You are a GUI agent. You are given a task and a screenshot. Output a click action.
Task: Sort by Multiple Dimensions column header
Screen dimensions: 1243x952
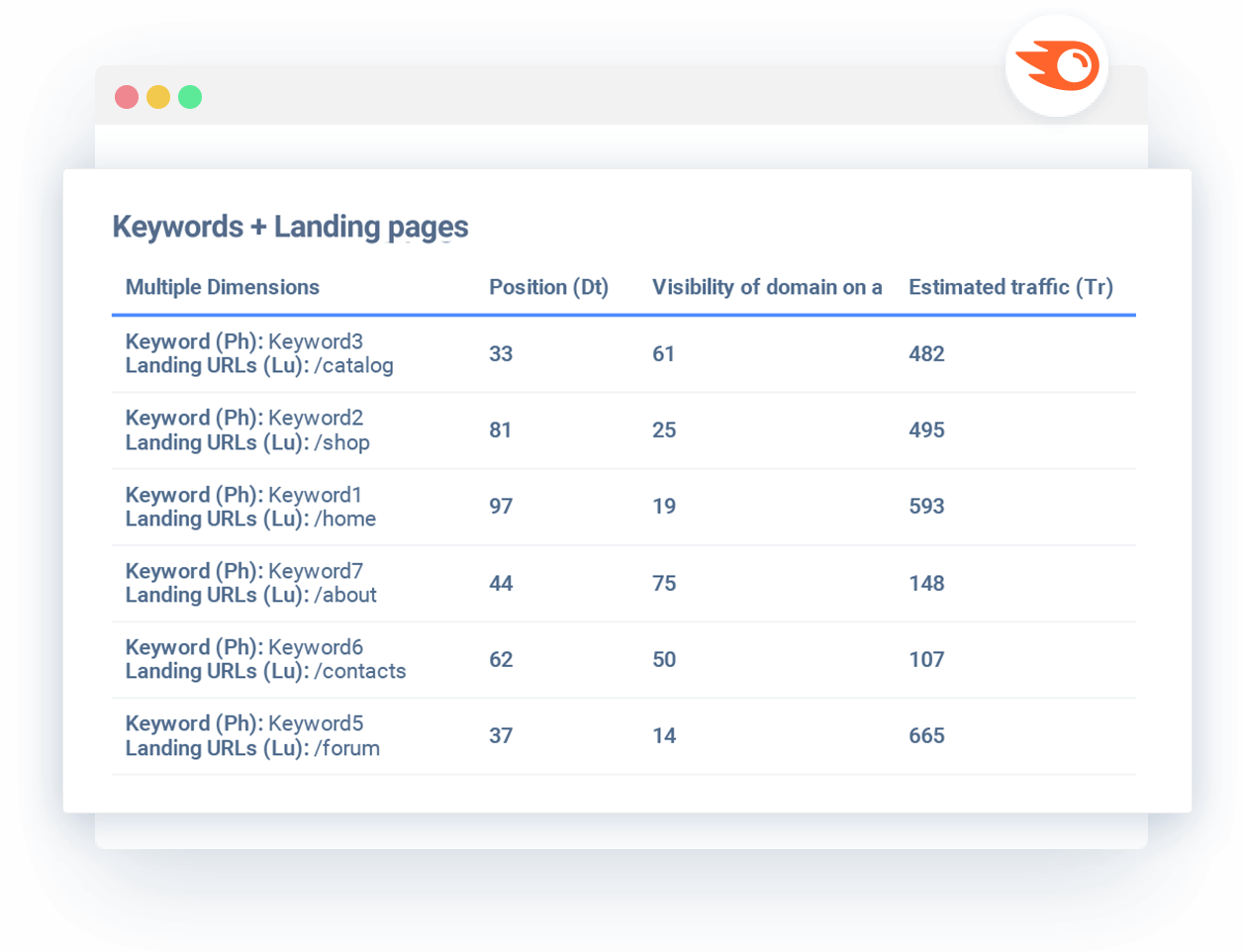pyautogui.click(x=223, y=287)
